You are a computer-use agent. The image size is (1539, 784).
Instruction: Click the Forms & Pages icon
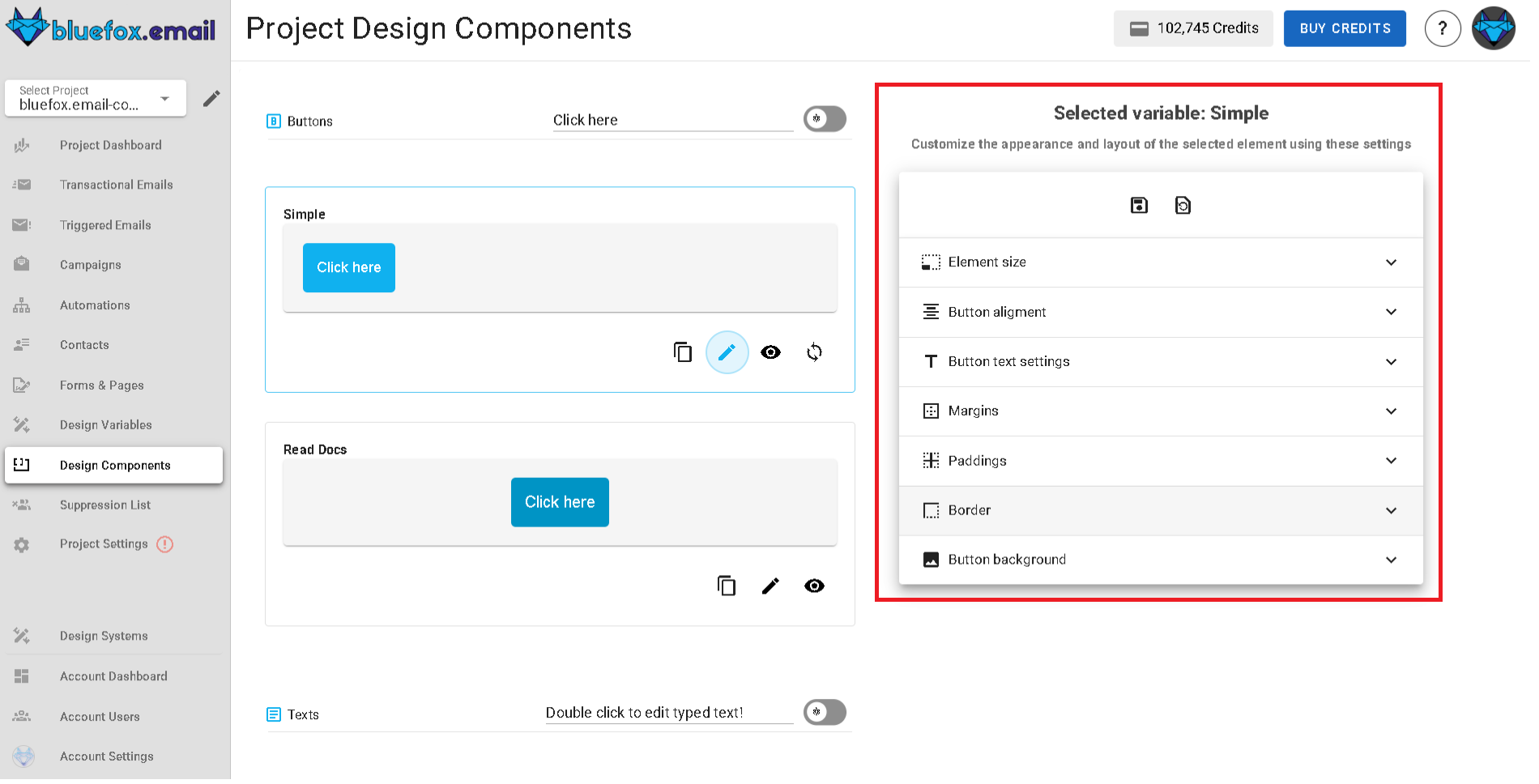pos(22,386)
